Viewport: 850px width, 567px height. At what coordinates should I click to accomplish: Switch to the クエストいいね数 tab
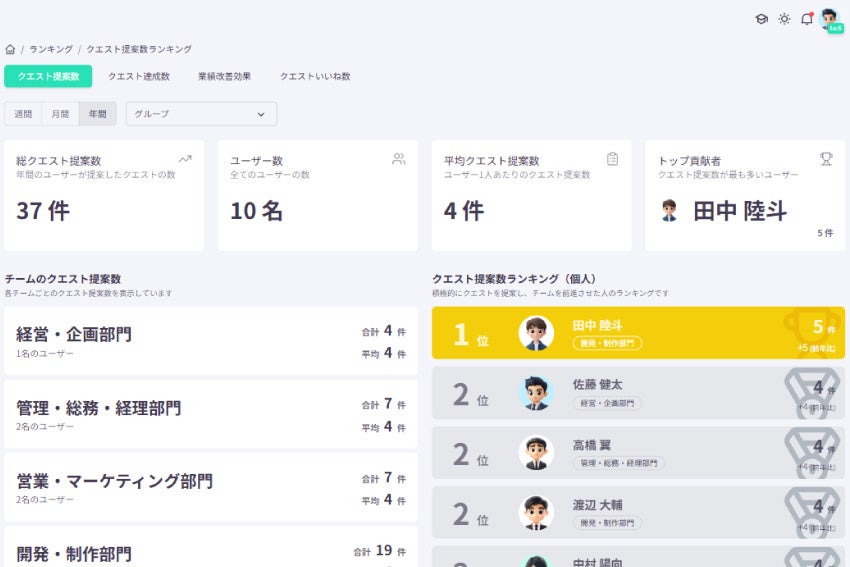pyautogui.click(x=315, y=76)
